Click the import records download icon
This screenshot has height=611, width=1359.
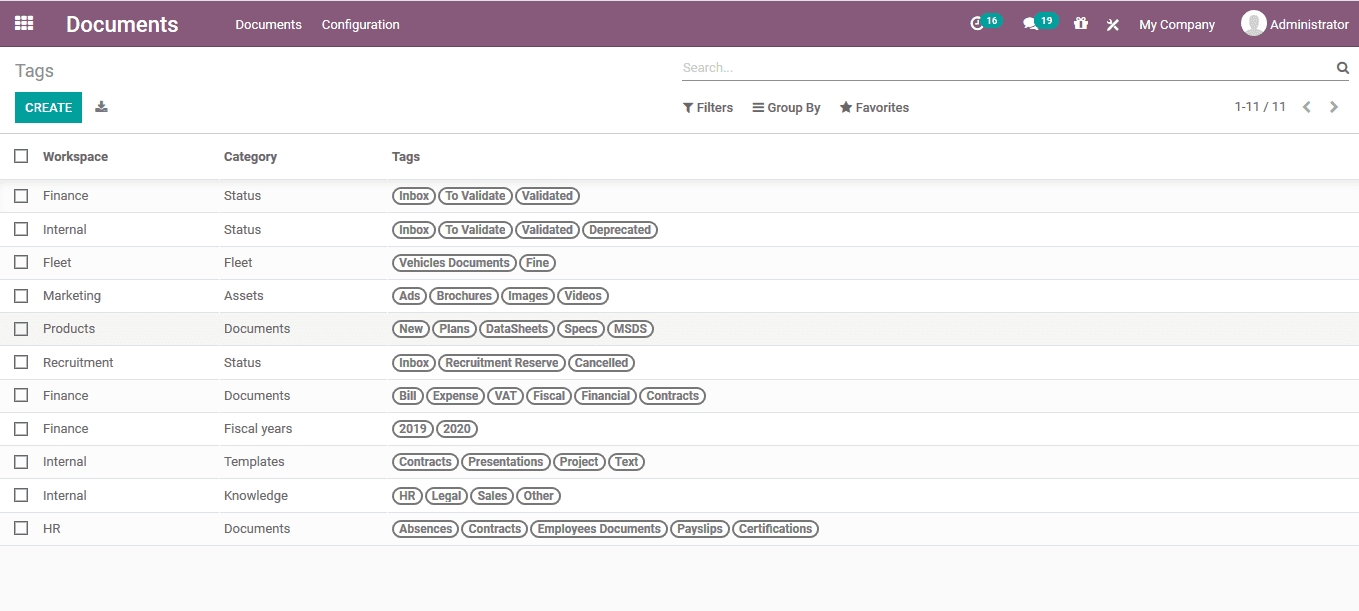101,107
